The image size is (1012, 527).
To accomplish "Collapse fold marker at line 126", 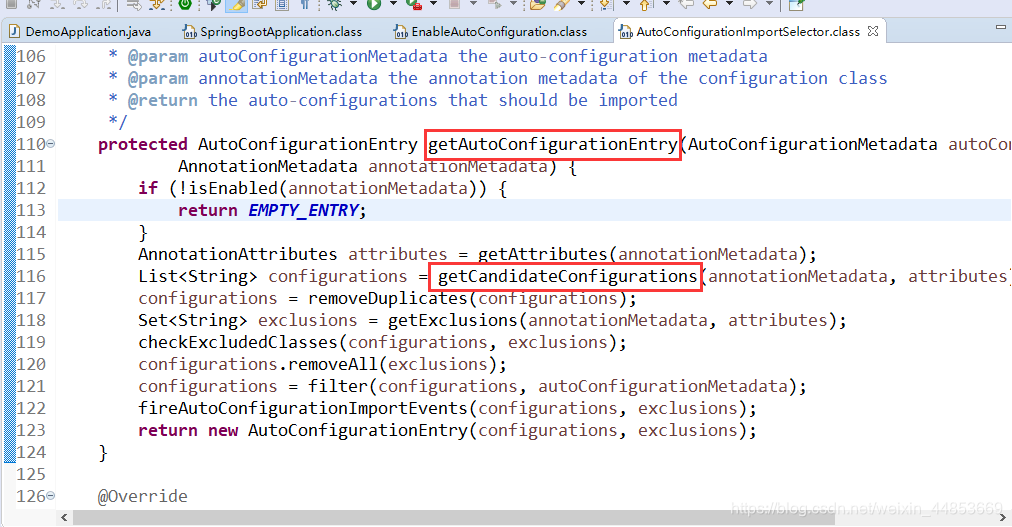I will [50, 496].
